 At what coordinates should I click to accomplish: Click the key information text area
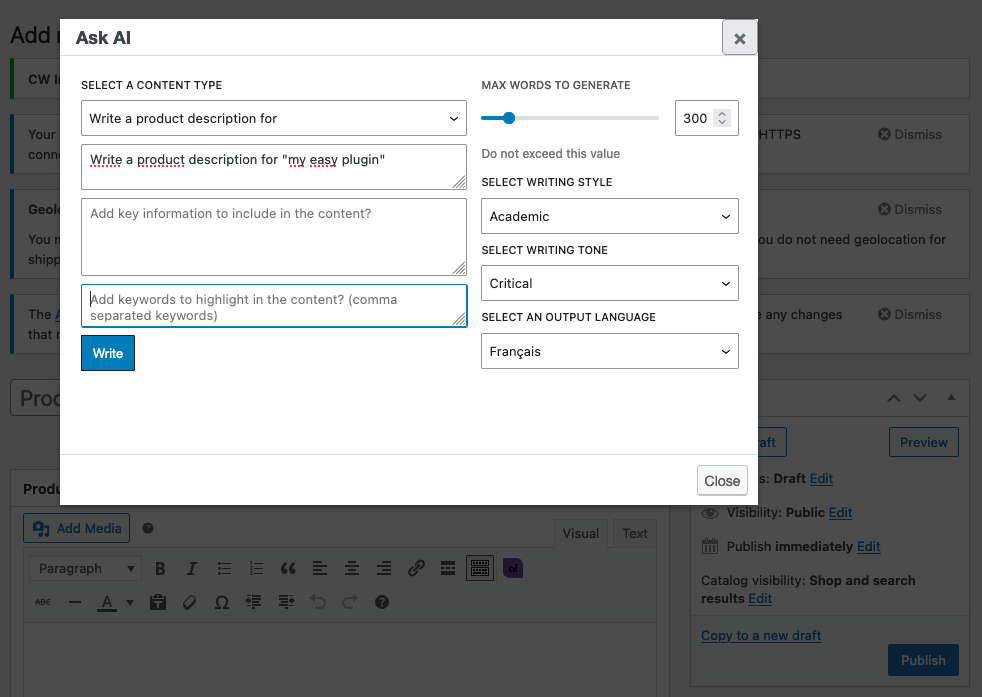[273, 237]
